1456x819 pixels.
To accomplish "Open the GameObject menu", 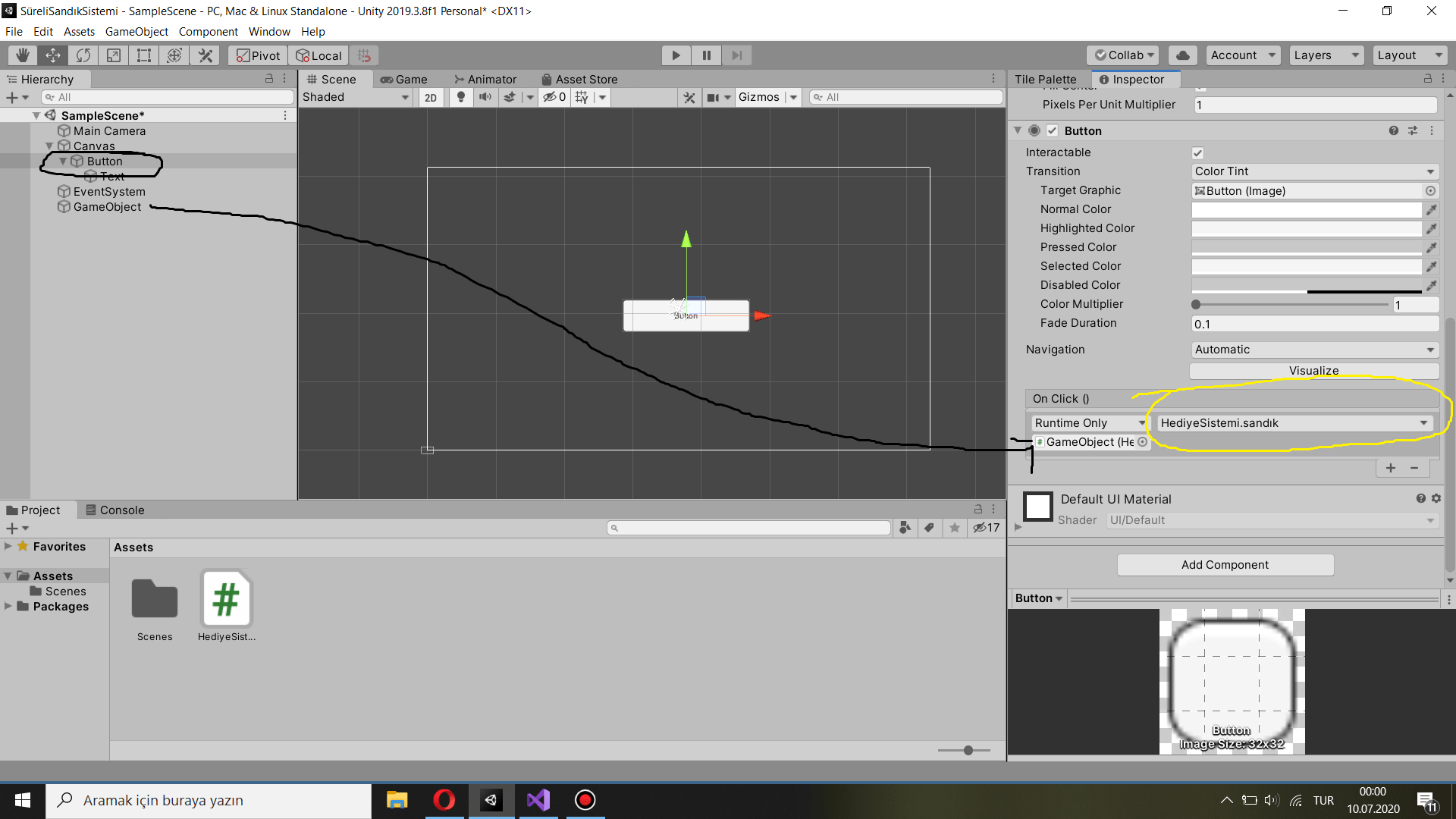I will tap(136, 32).
